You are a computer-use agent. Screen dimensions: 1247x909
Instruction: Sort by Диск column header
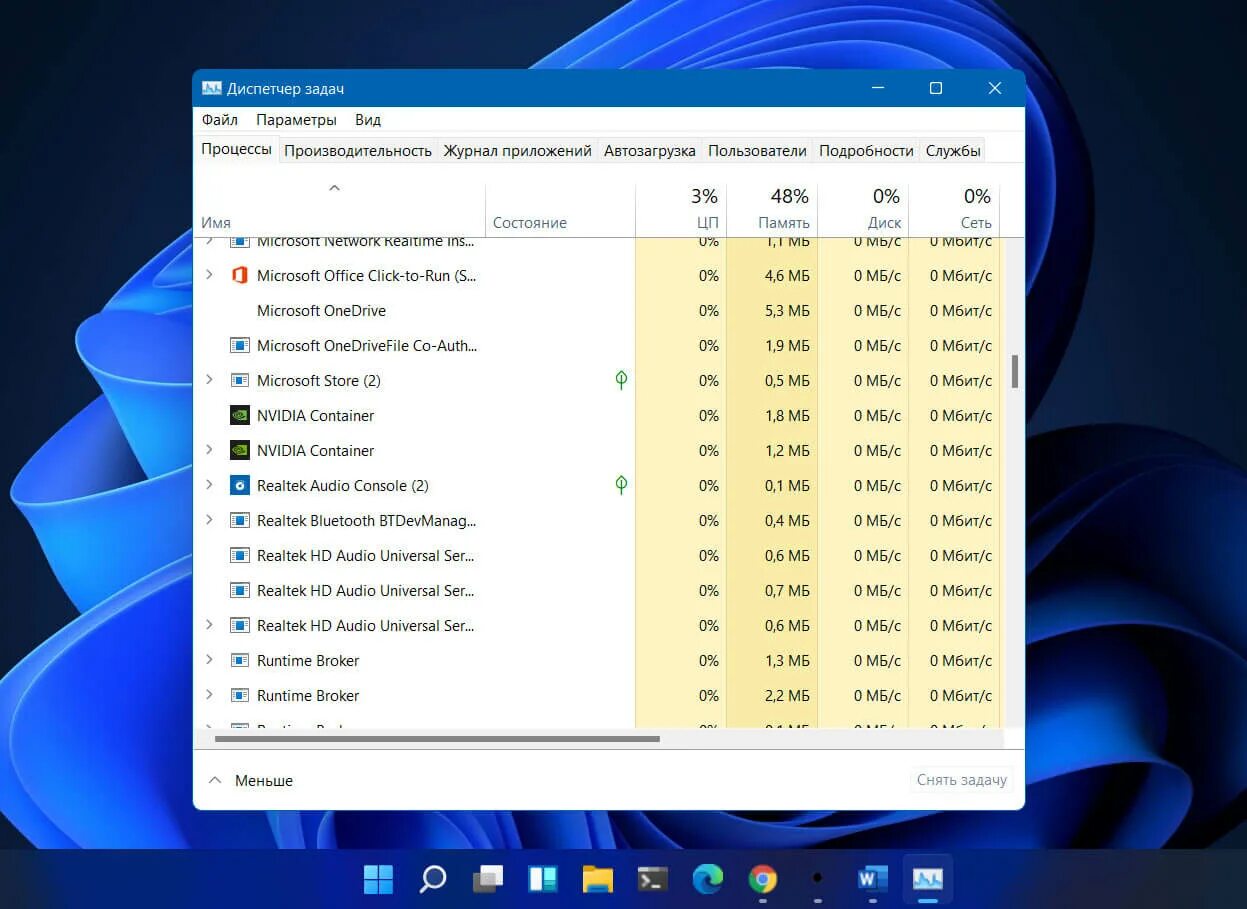[863, 209]
